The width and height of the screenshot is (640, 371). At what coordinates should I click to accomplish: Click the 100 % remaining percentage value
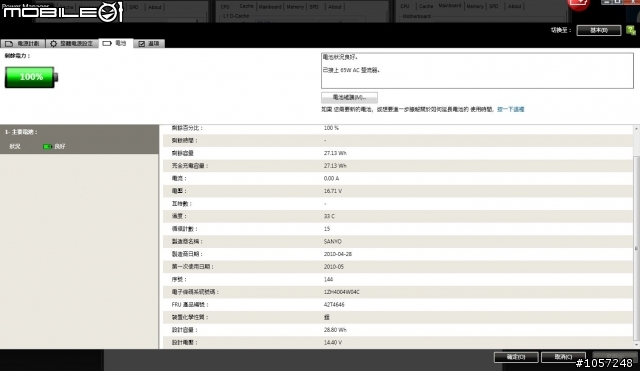[331, 128]
